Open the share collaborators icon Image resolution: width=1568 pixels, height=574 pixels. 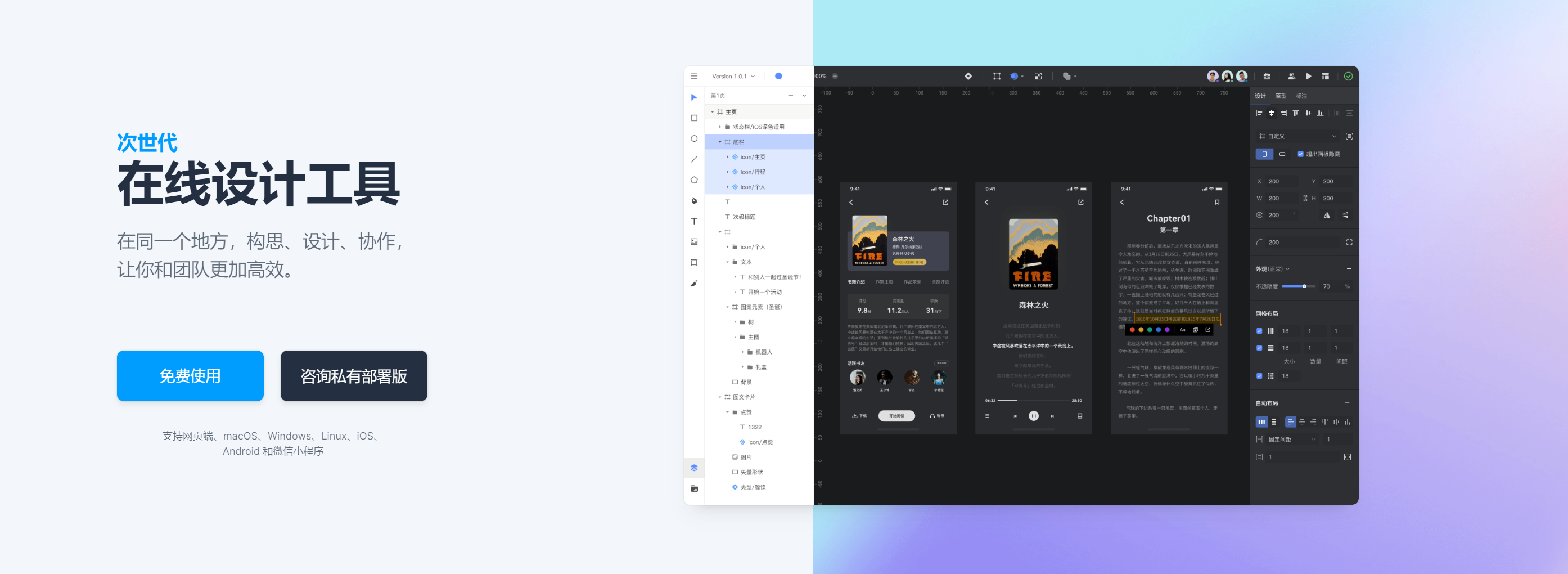tap(1291, 76)
